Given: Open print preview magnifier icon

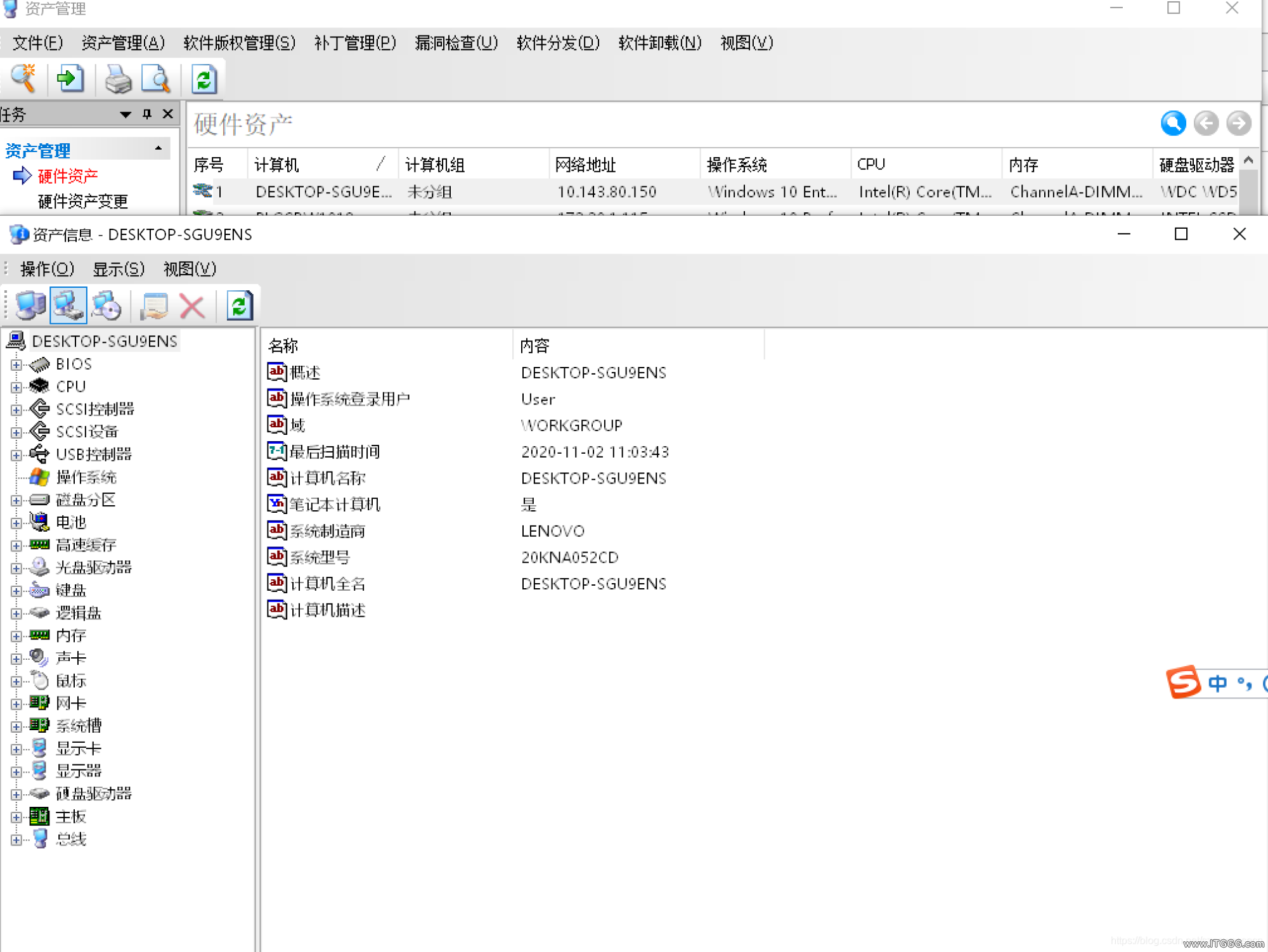Looking at the screenshot, I should pyautogui.click(x=156, y=79).
